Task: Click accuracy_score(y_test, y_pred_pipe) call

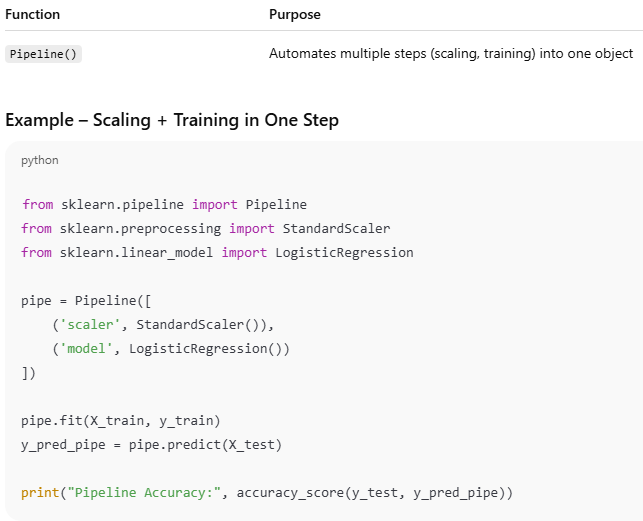Action: point(371,493)
